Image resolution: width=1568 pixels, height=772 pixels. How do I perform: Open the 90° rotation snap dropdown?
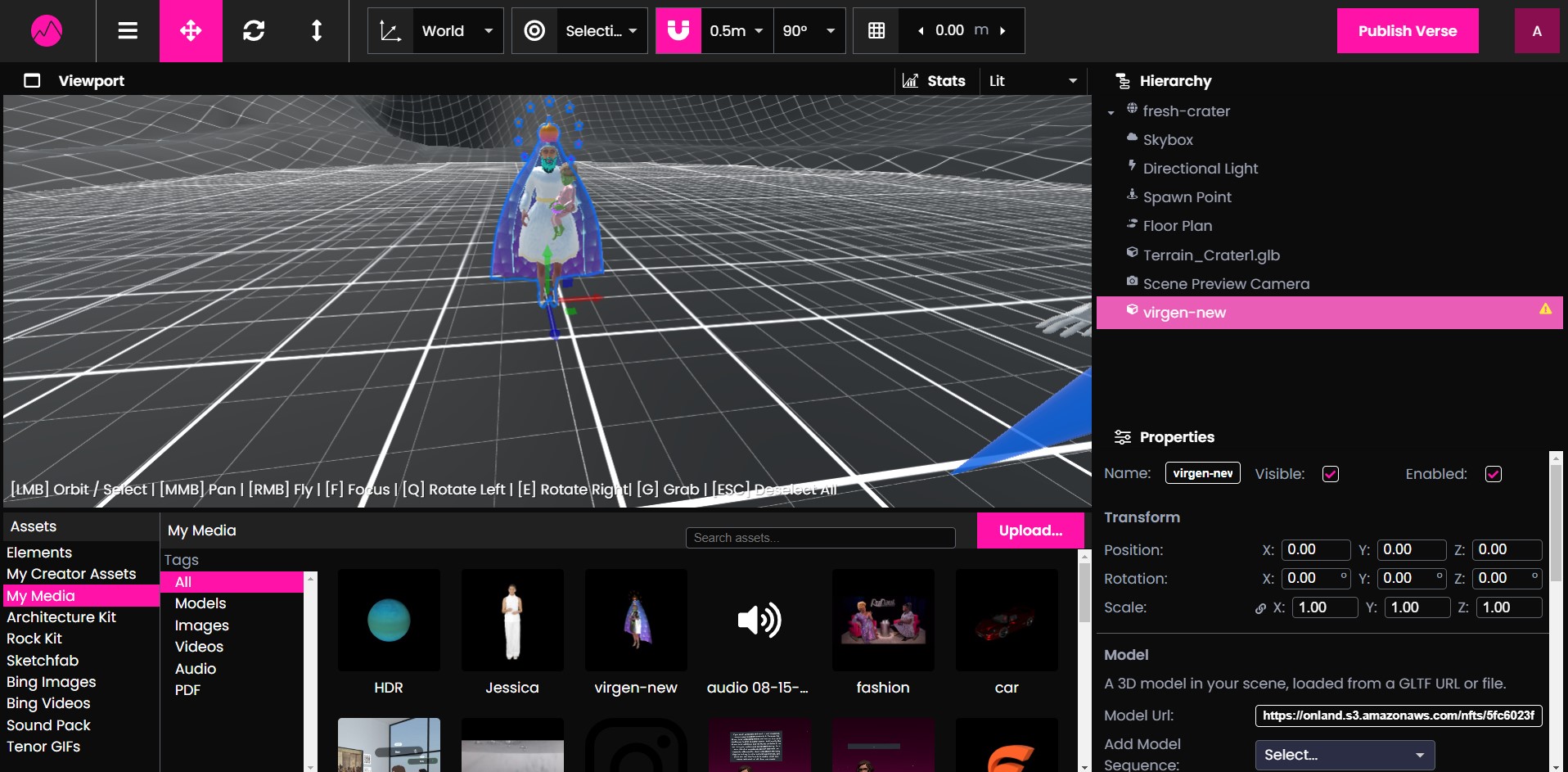[809, 31]
